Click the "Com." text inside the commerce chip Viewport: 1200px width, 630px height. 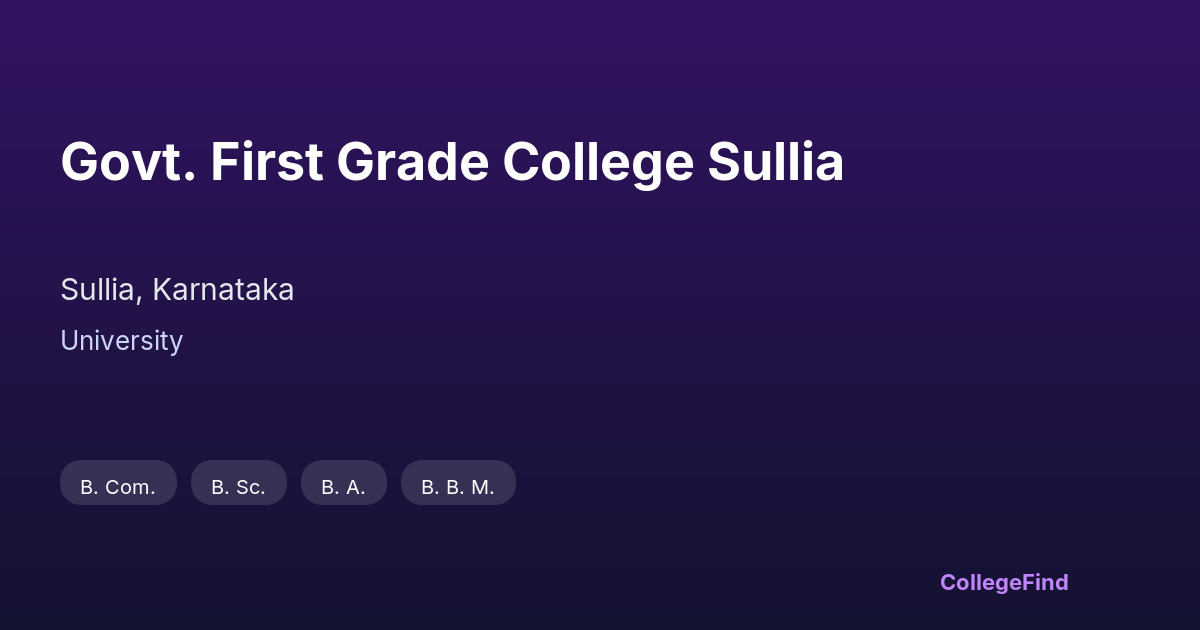point(131,487)
